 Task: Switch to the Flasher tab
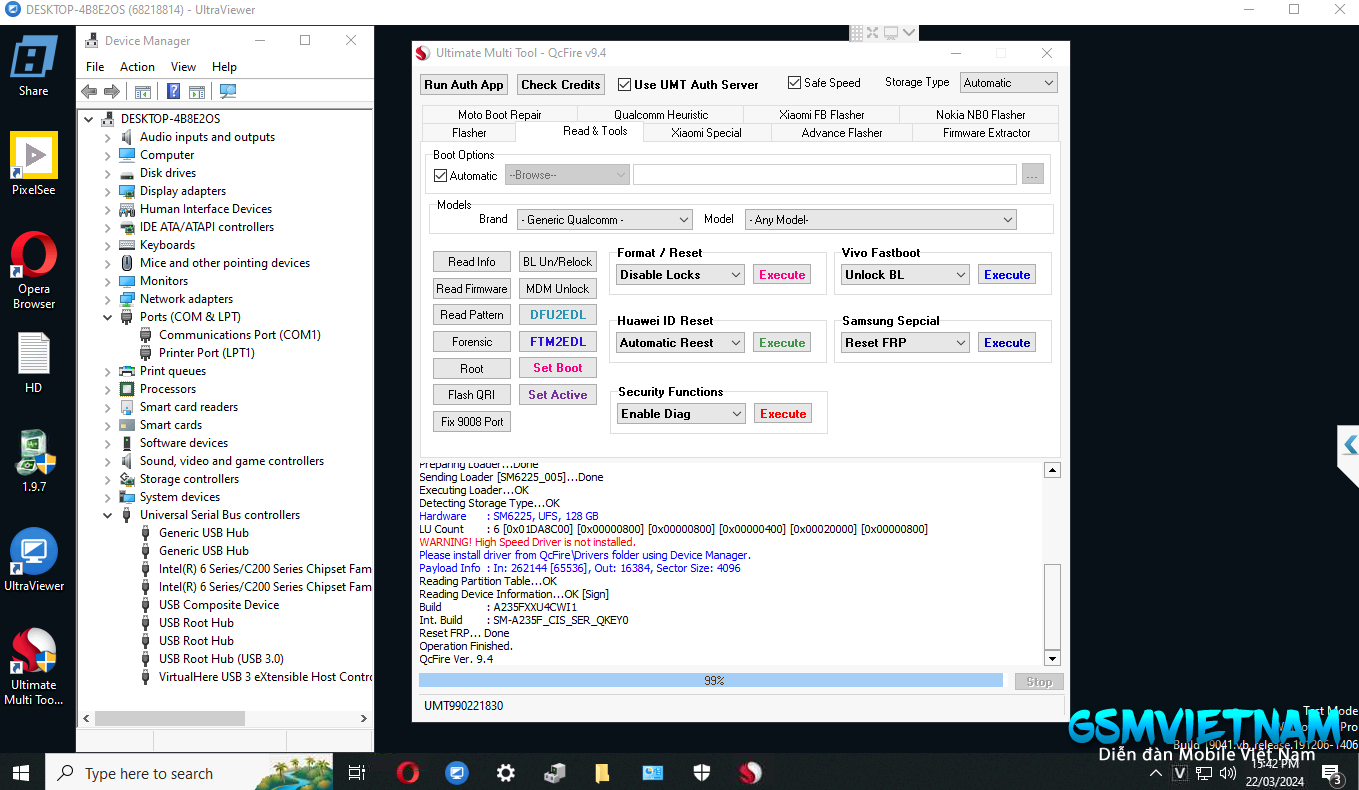click(469, 132)
